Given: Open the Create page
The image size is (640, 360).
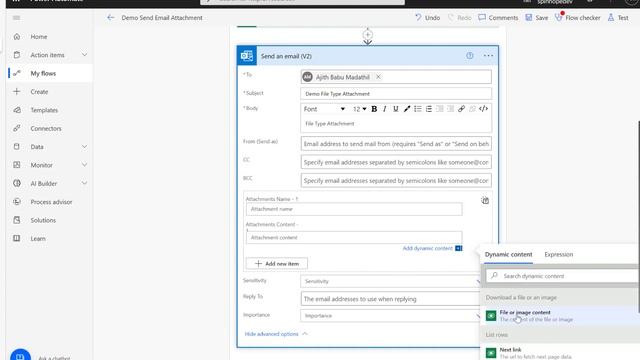Looking at the screenshot, I should pyautogui.click(x=39, y=92).
